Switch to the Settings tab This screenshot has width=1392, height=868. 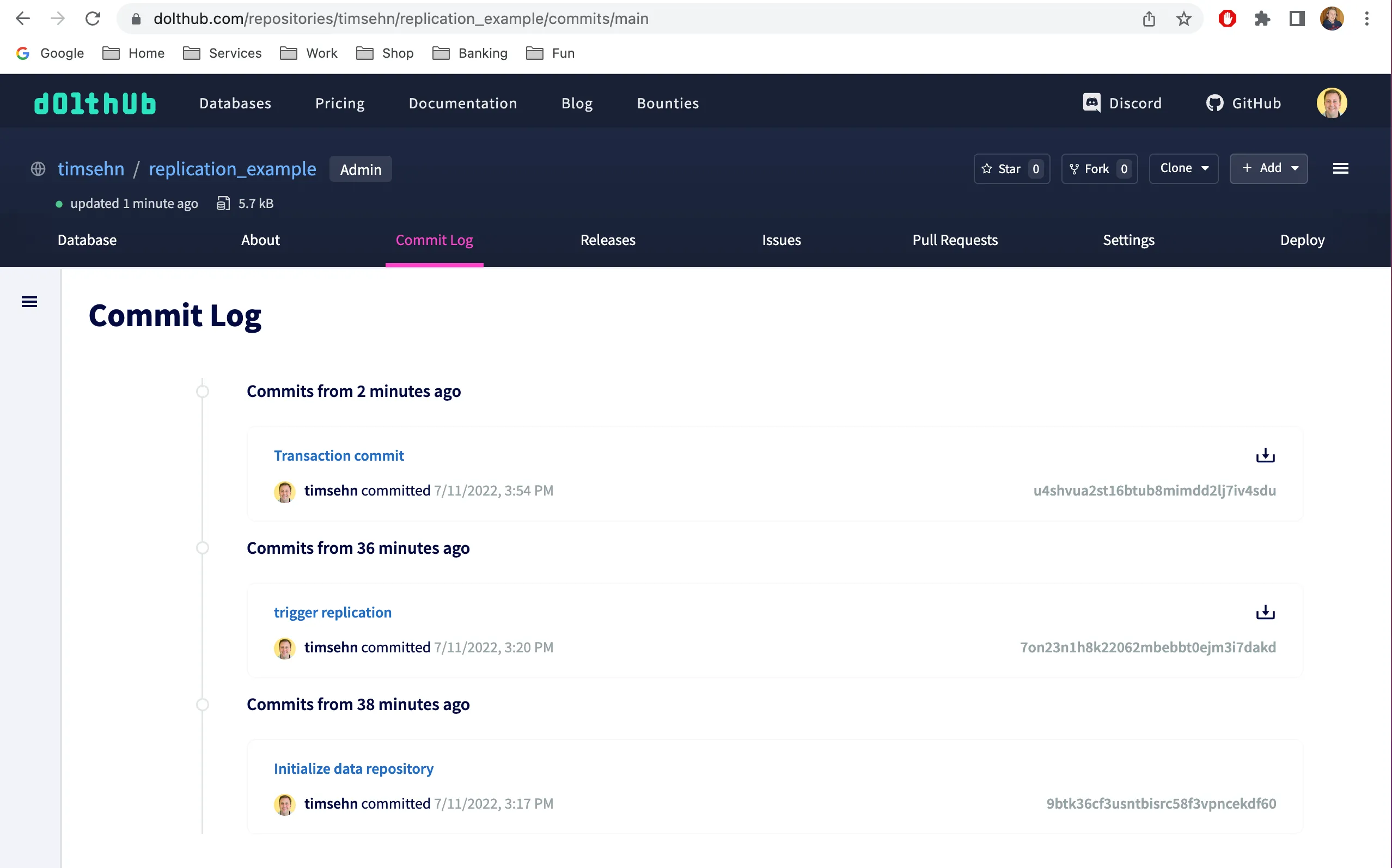[1128, 240]
